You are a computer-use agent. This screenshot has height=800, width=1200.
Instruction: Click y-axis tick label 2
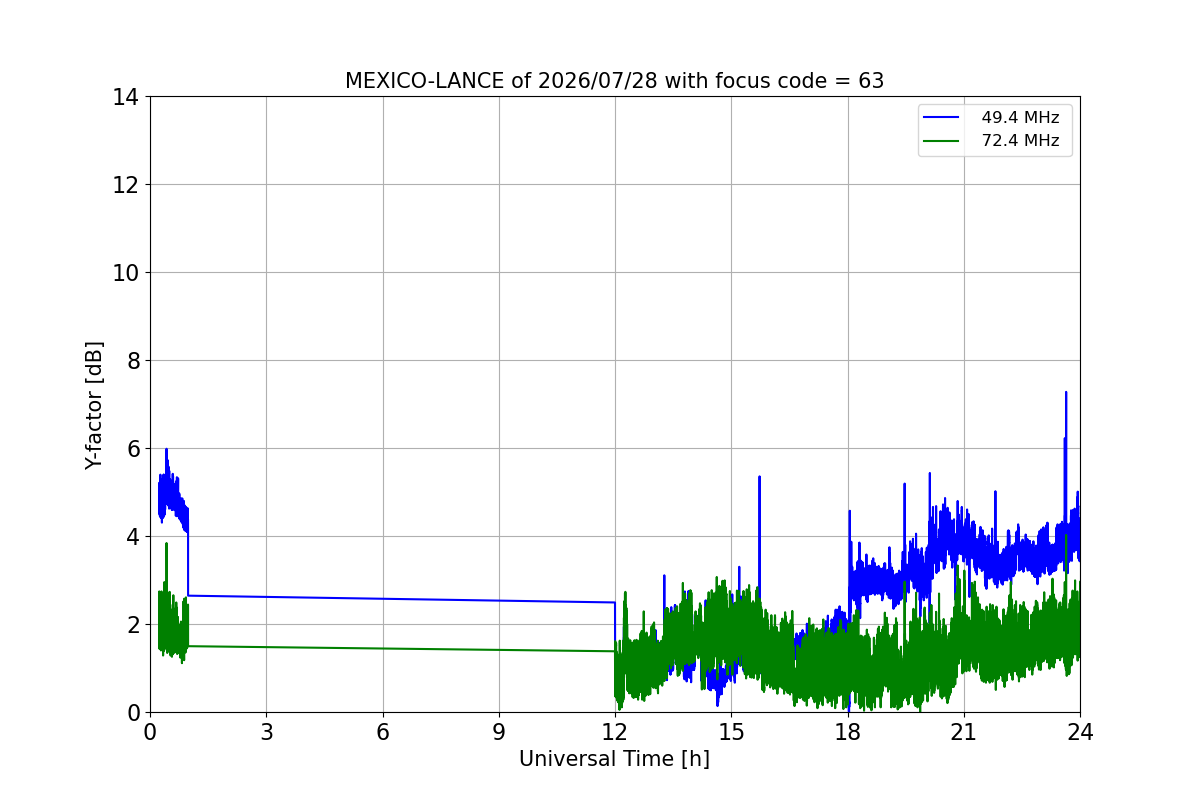pos(132,625)
